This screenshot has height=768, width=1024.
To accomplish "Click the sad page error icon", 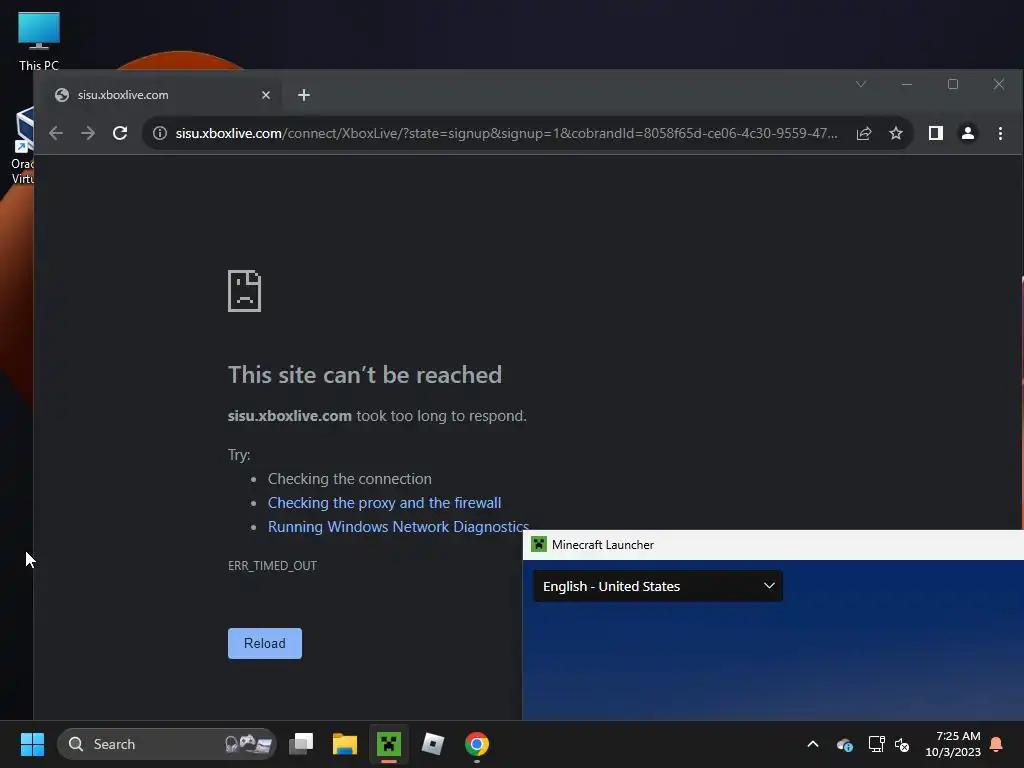I will pyautogui.click(x=244, y=291).
